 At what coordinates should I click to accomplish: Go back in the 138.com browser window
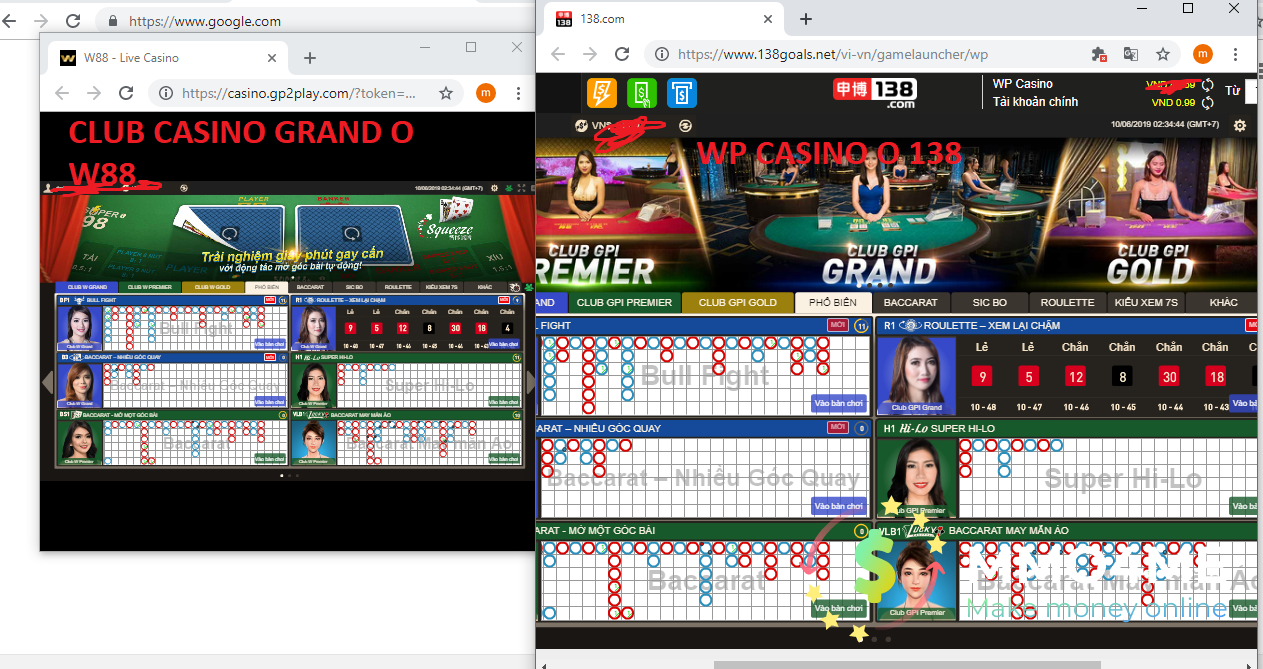pyautogui.click(x=558, y=54)
